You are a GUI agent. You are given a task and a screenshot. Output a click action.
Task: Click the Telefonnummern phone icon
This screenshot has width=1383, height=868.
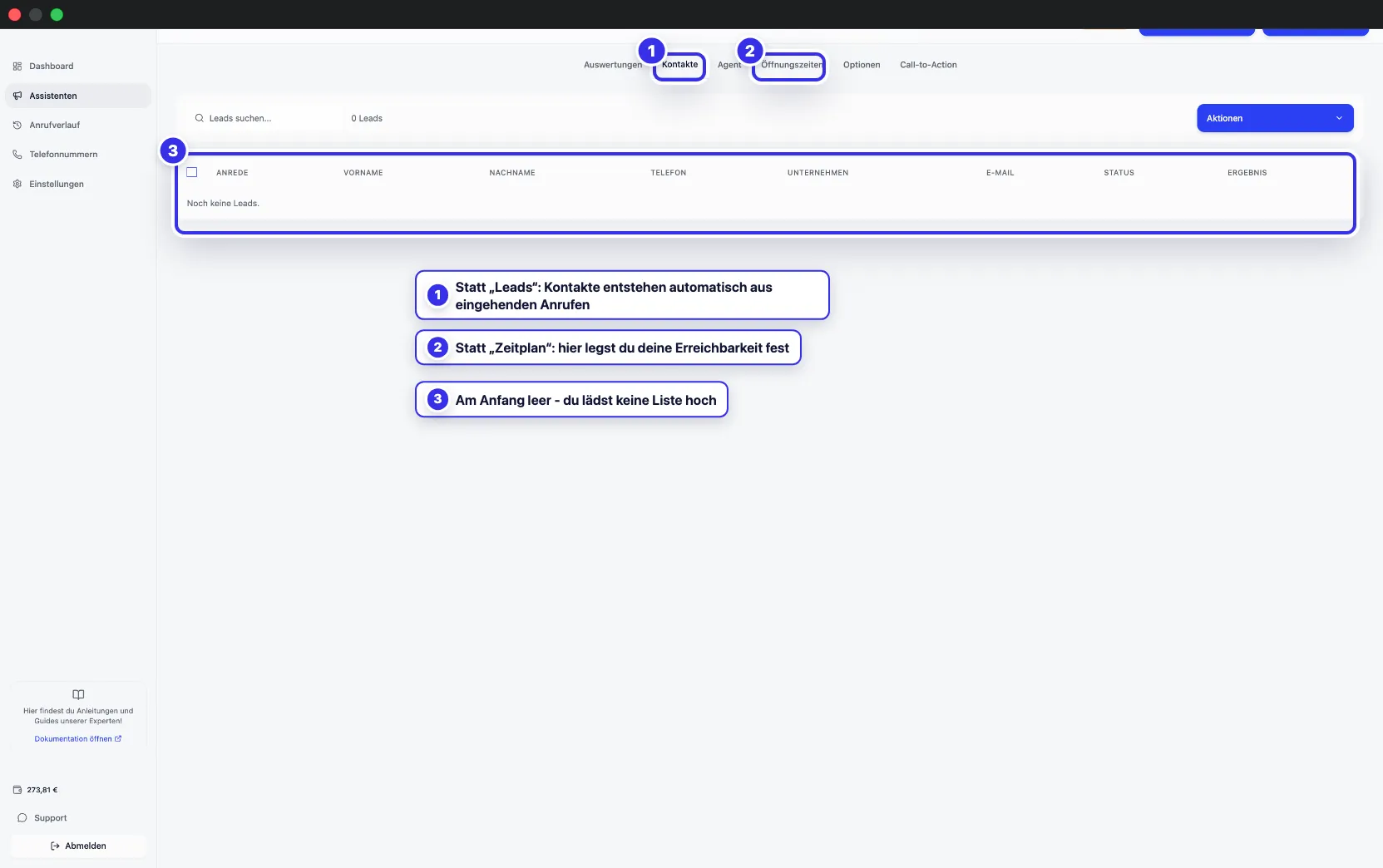[x=17, y=155]
